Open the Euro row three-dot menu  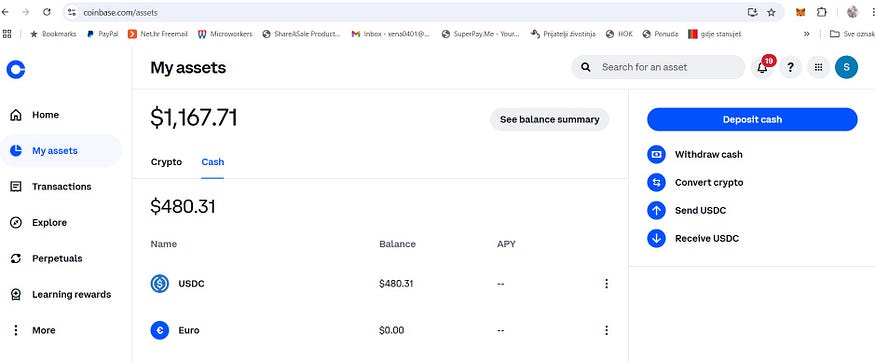click(x=607, y=331)
